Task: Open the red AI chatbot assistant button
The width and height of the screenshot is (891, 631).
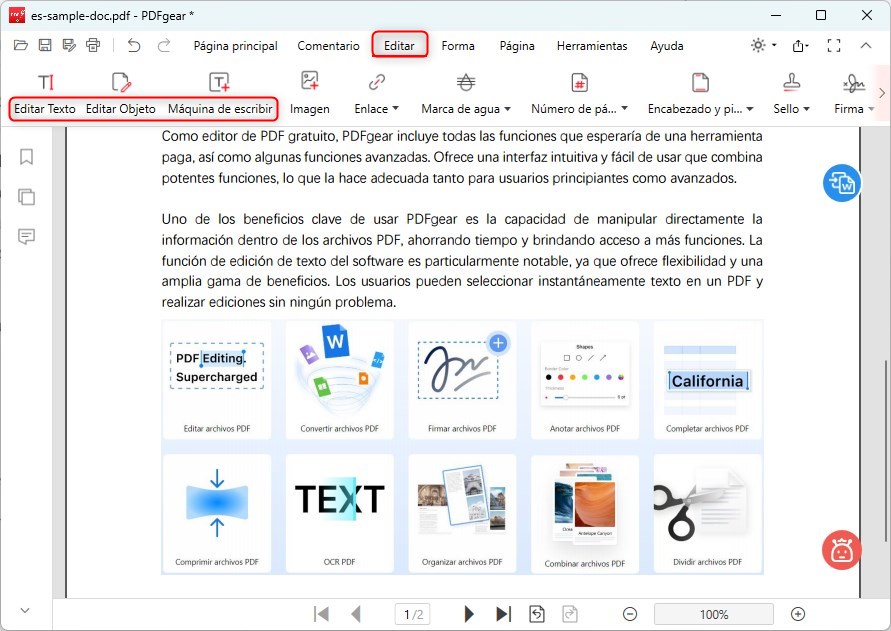Action: click(842, 550)
